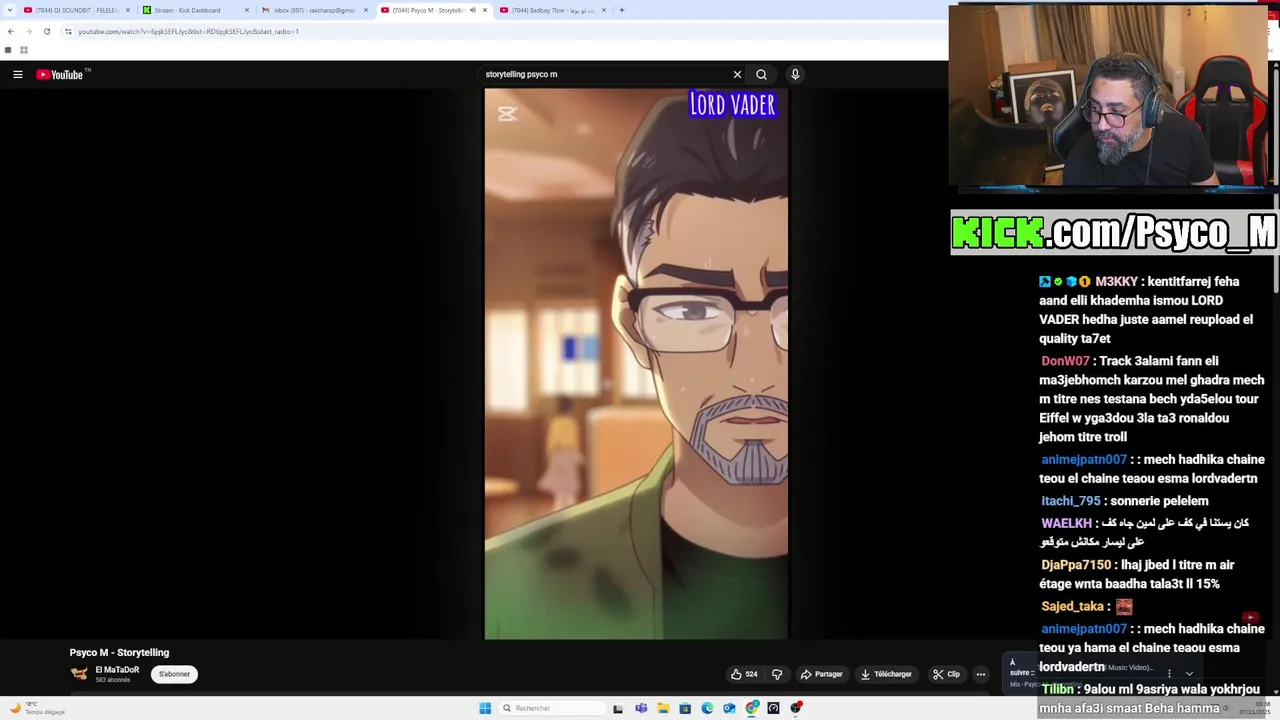Image resolution: width=1280 pixels, height=720 pixels.
Task: Launch Microsoft Teams from taskbar
Action: 641,708
